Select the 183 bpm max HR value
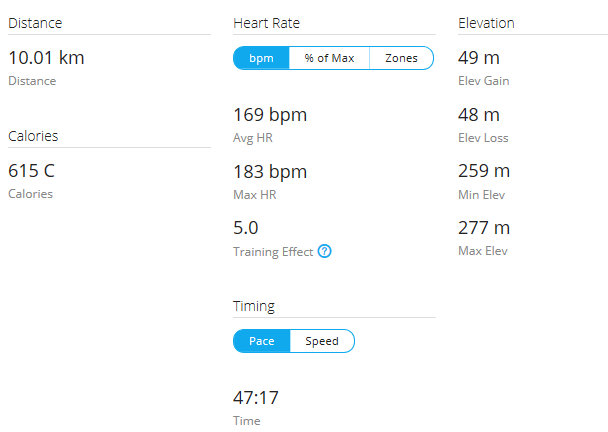Image resolution: width=608 pixels, height=432 pixels. (270, 172)
